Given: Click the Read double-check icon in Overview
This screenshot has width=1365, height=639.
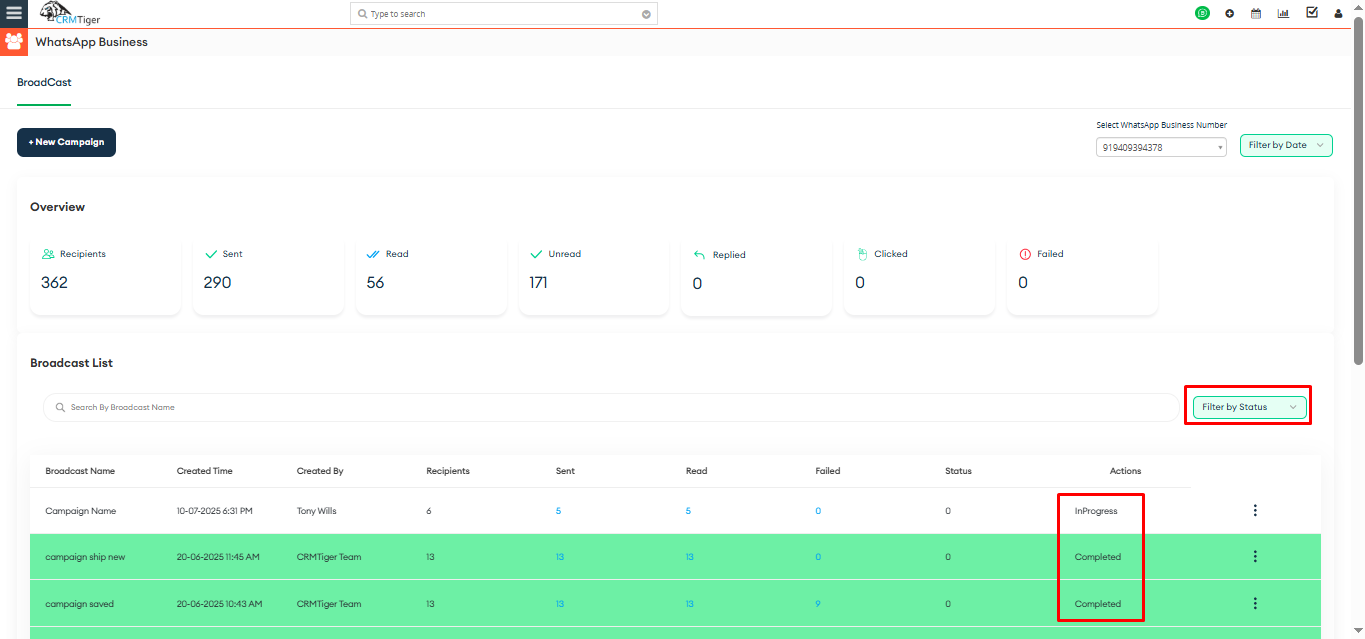Looking at the screenshot, I should point(374,254).
